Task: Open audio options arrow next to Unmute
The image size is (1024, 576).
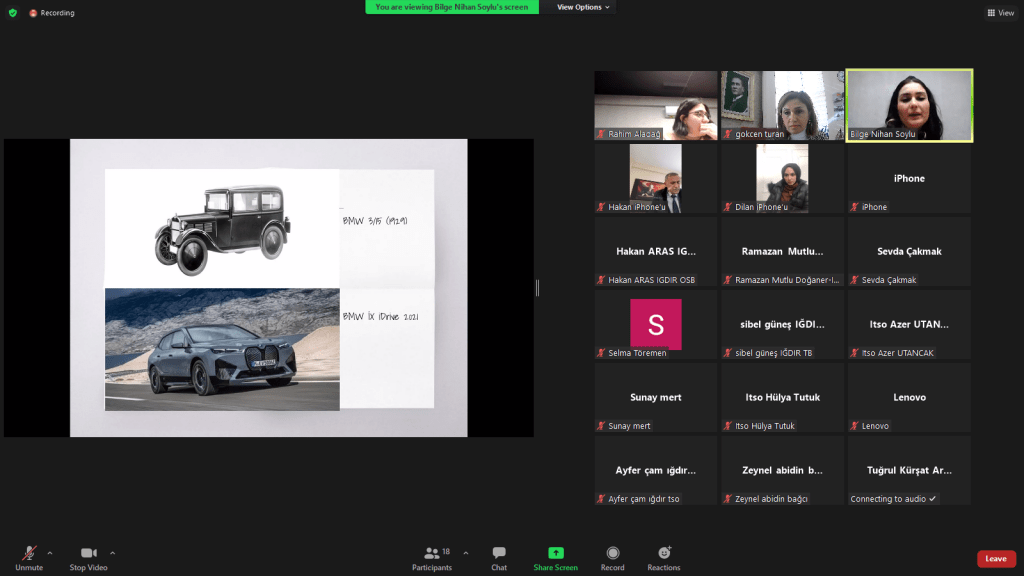Action: pos(50,552)
